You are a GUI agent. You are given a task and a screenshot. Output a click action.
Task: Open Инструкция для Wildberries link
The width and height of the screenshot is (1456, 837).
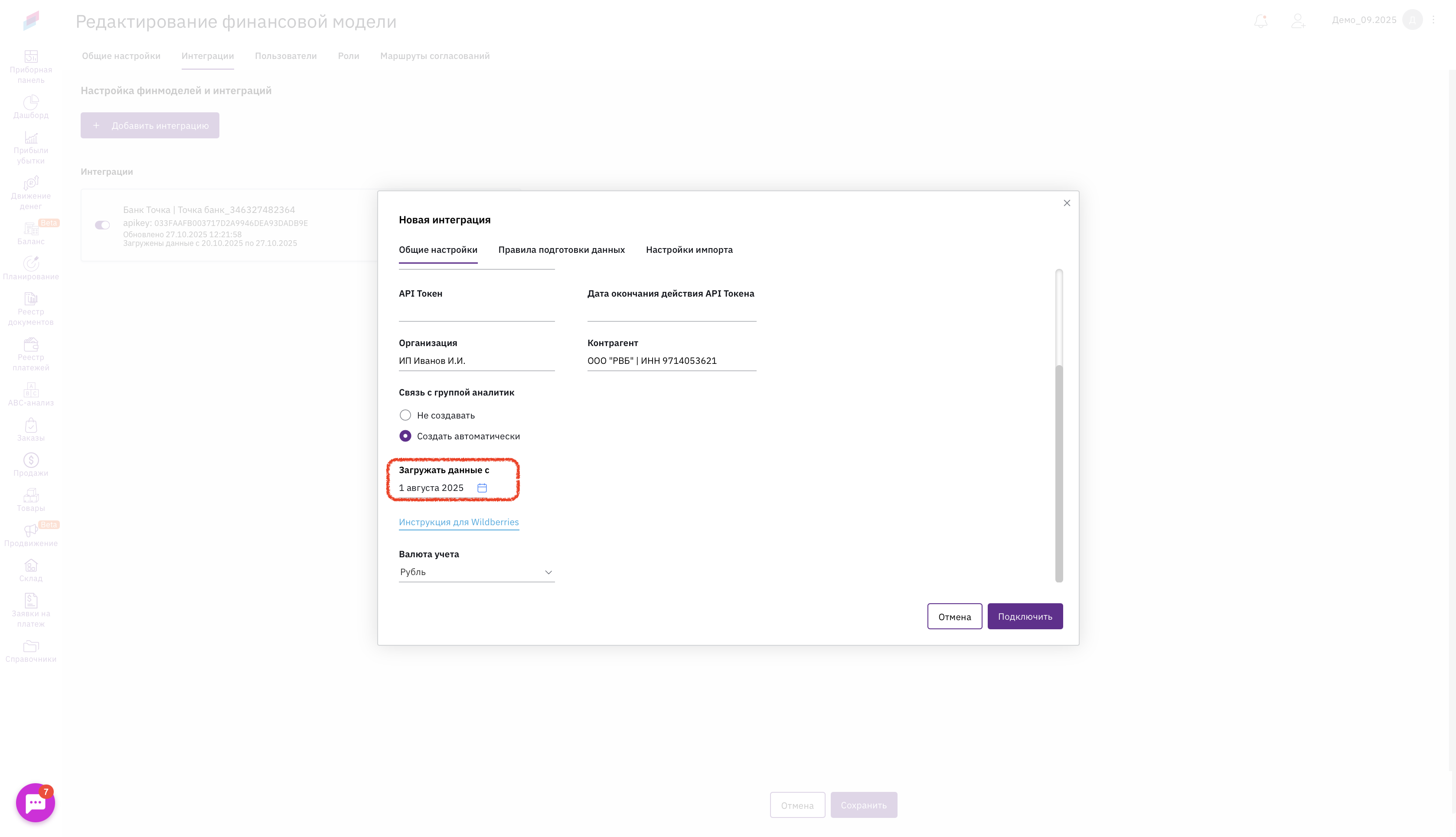point(458,522)
